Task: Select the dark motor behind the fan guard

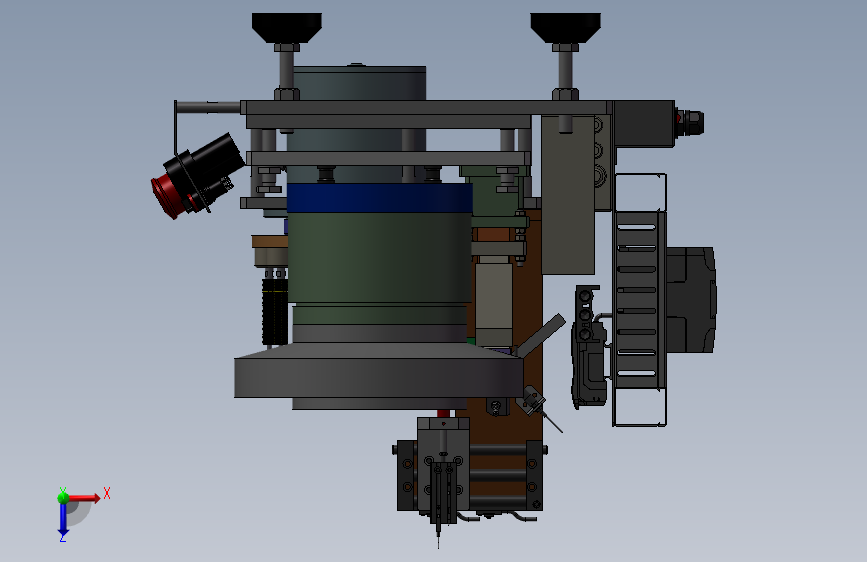Action: [690, 299]
